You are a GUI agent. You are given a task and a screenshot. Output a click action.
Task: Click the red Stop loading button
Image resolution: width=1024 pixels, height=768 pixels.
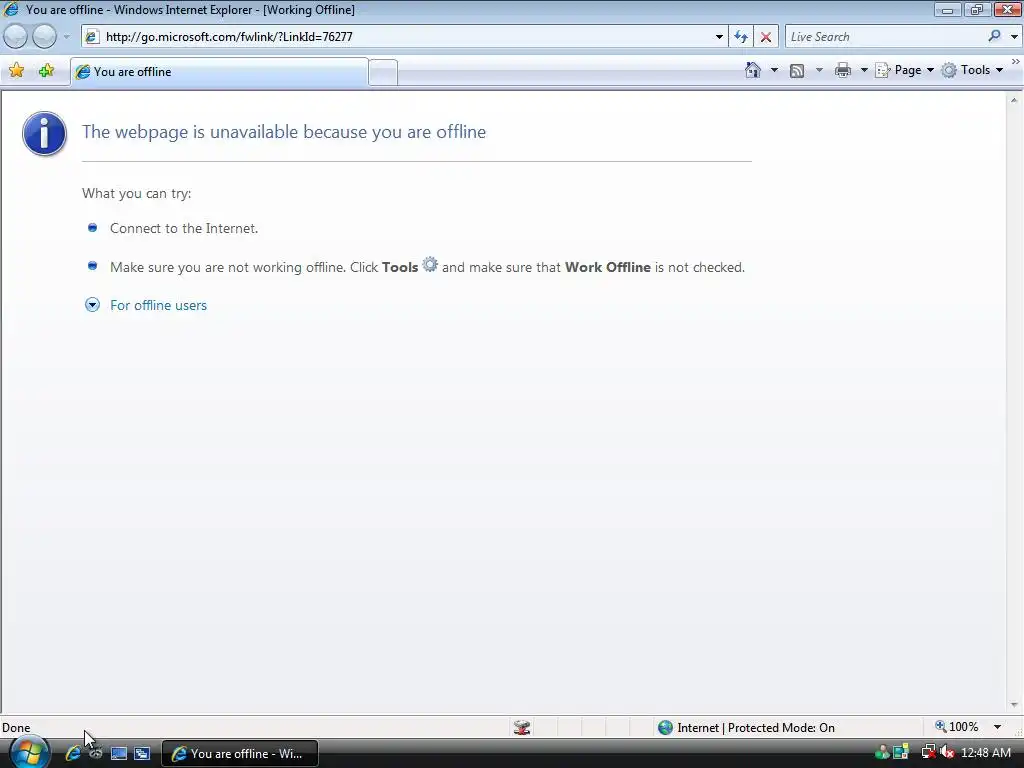pyautogui.click(x=765, y=37)
